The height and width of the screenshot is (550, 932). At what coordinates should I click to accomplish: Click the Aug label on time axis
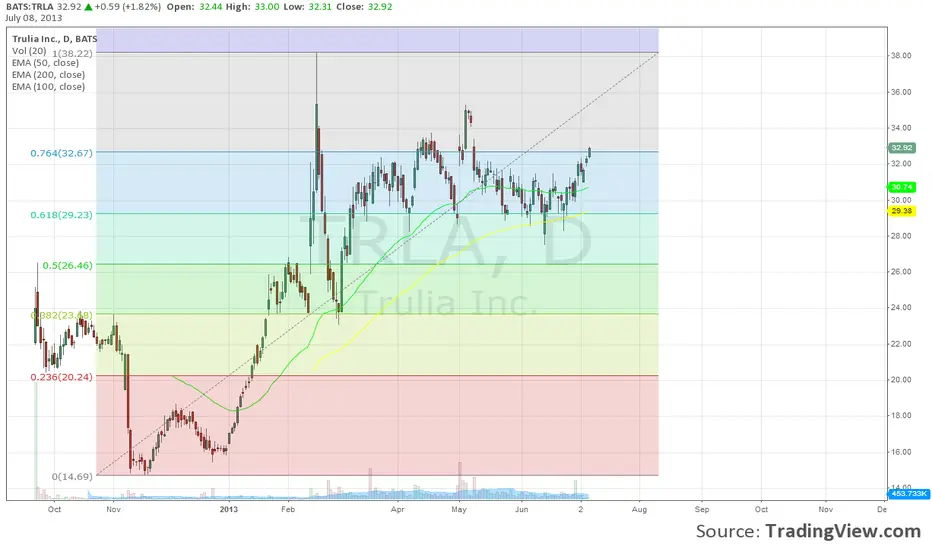coord(640,510)
